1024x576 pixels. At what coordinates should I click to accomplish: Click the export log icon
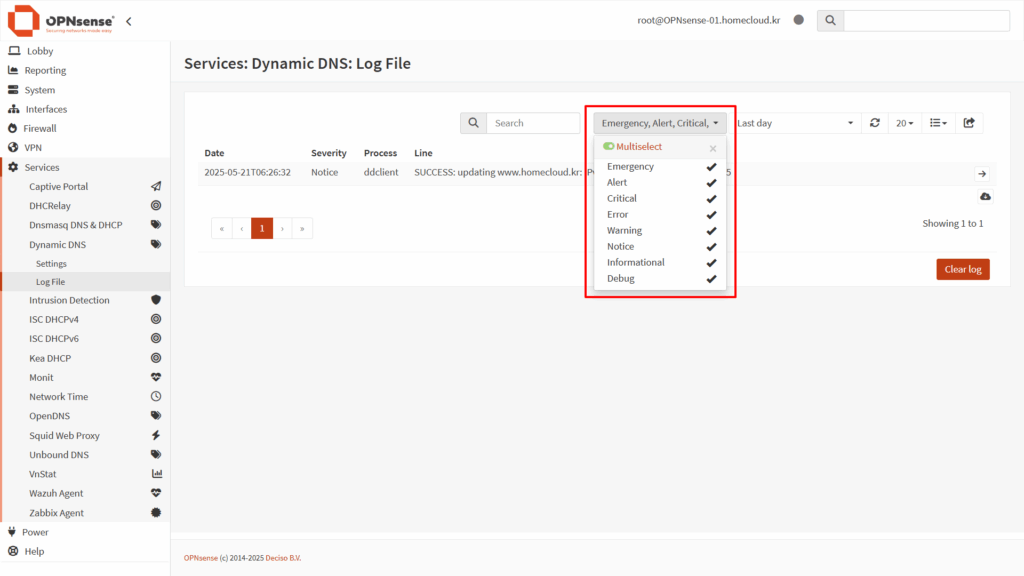click(x=969, y=123)
